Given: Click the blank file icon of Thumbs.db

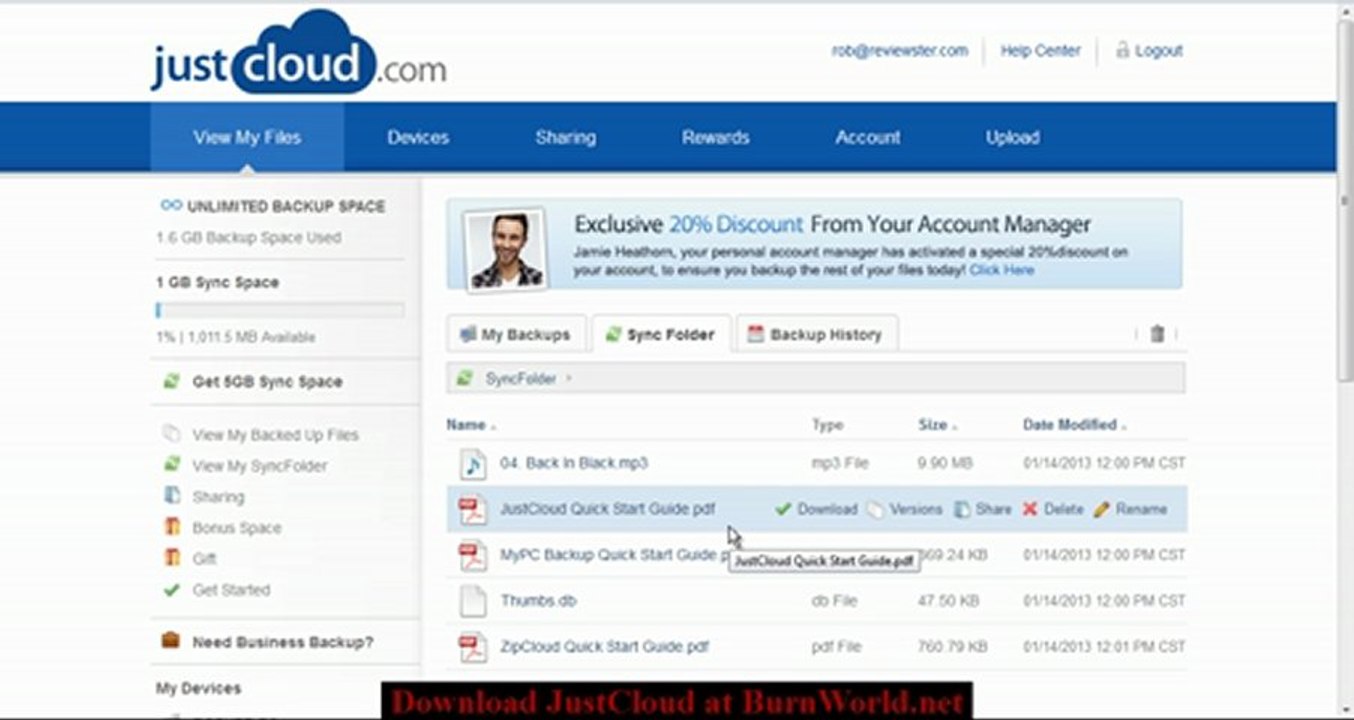Looking at the screenshot, I should 472,601.
